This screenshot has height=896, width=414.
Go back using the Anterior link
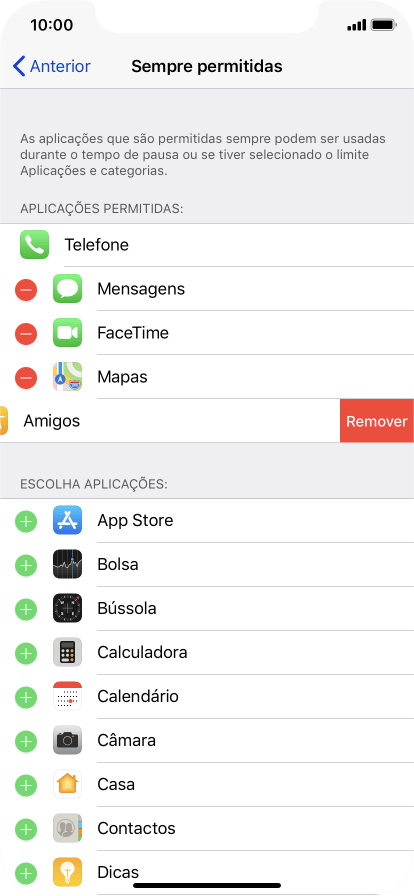51,66
